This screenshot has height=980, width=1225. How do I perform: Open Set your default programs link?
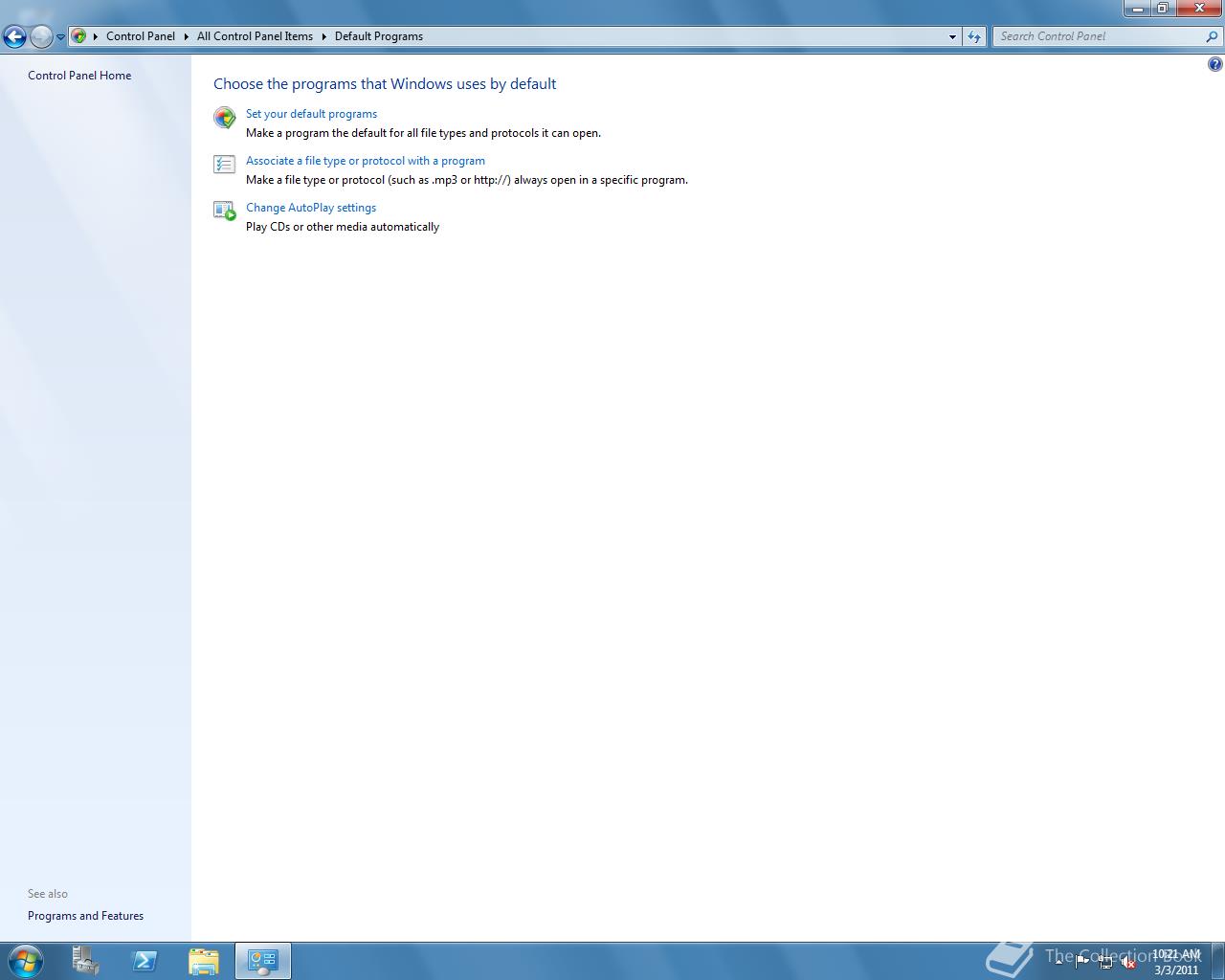(x=311, y=114)
